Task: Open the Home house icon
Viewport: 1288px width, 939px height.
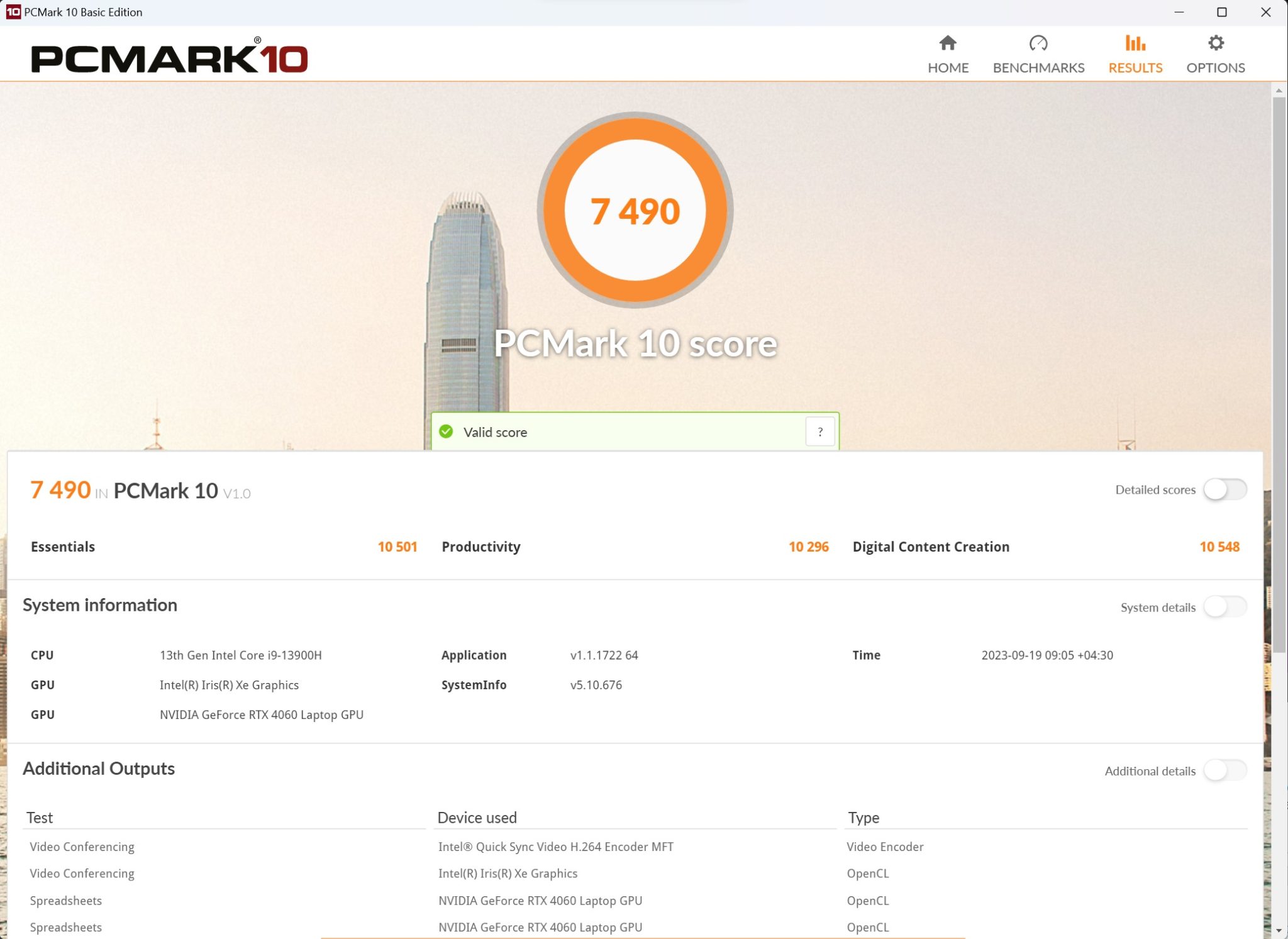Action: (947, 43)
